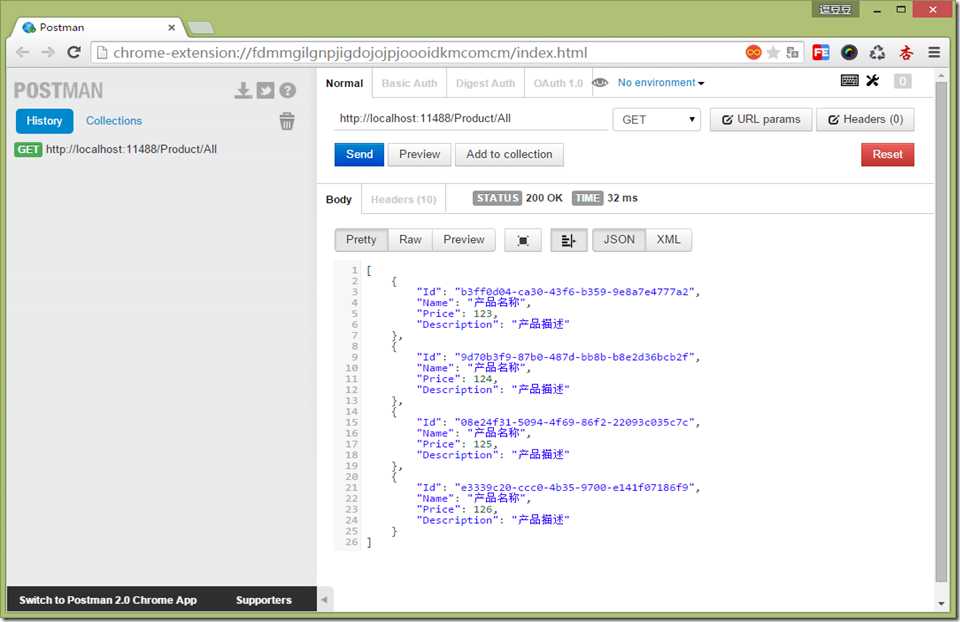This screenshot has height=622, width=960.
Task: Open Postman help question mark icon
Action: click(x=287, y=91)
